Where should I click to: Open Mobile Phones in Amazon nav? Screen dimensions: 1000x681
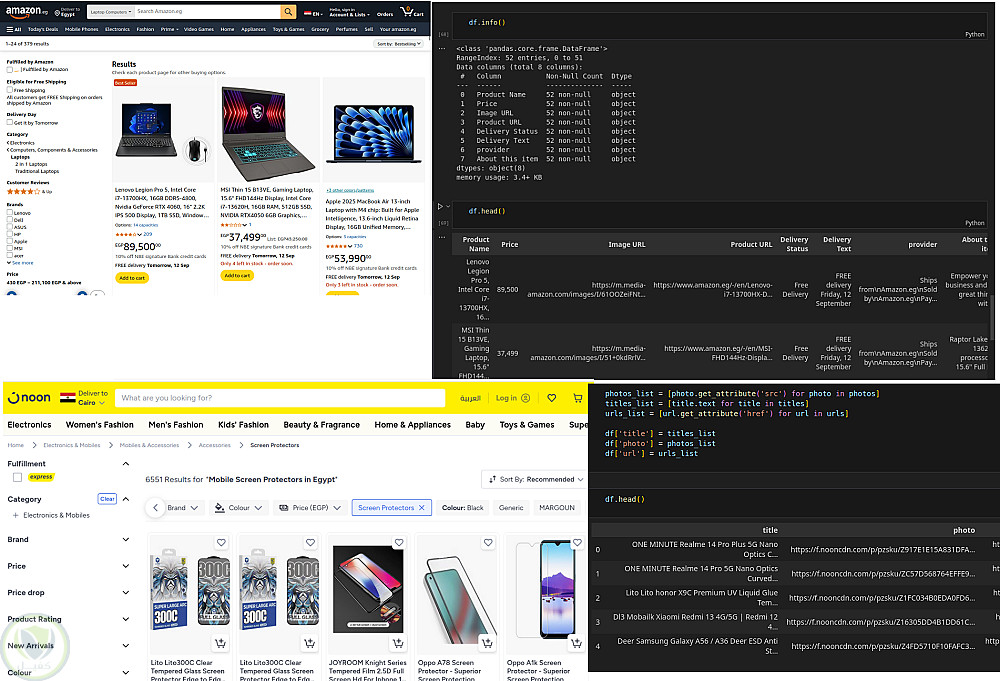[82, 29]
